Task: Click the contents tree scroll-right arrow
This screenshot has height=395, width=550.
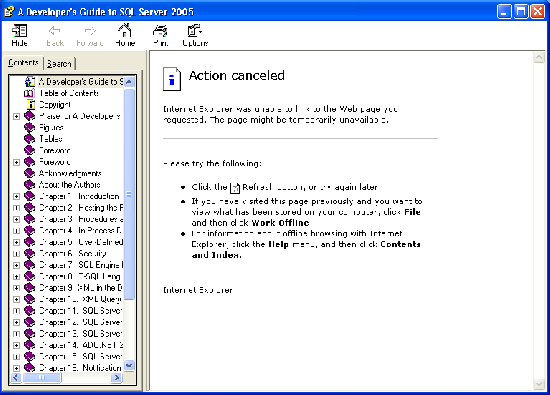Action: pyautogui.click(x=117, y=378)
